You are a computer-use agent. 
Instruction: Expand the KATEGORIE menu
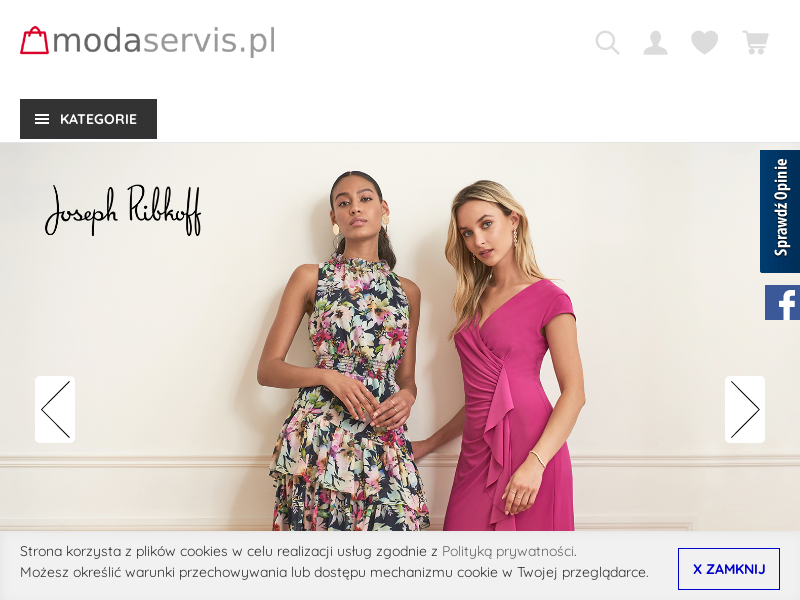click(88, 119)
